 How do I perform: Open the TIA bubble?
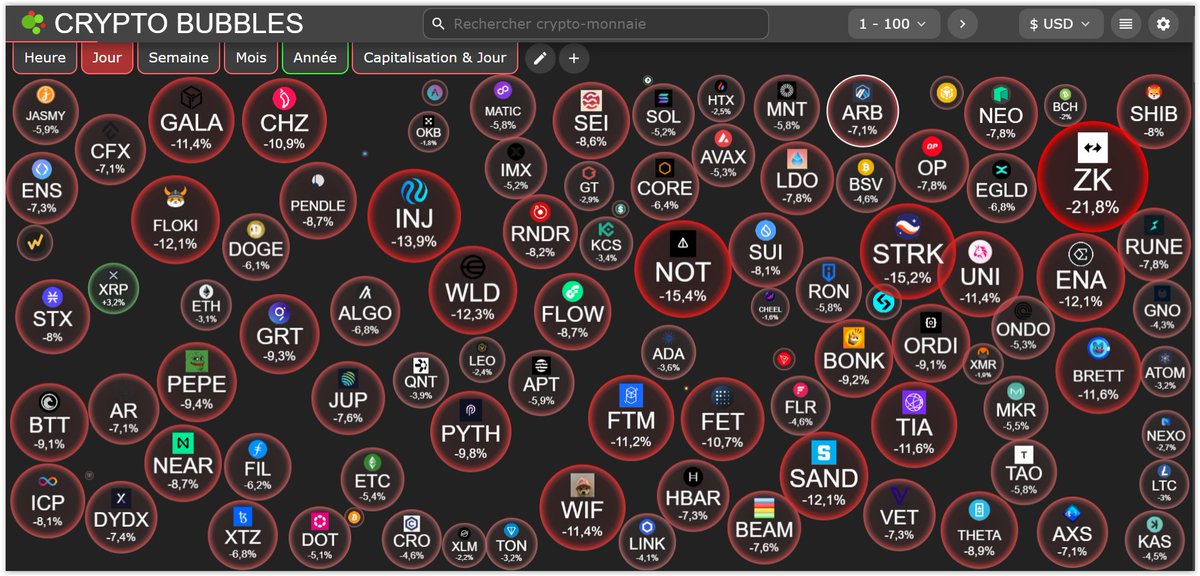click(914, 424)
